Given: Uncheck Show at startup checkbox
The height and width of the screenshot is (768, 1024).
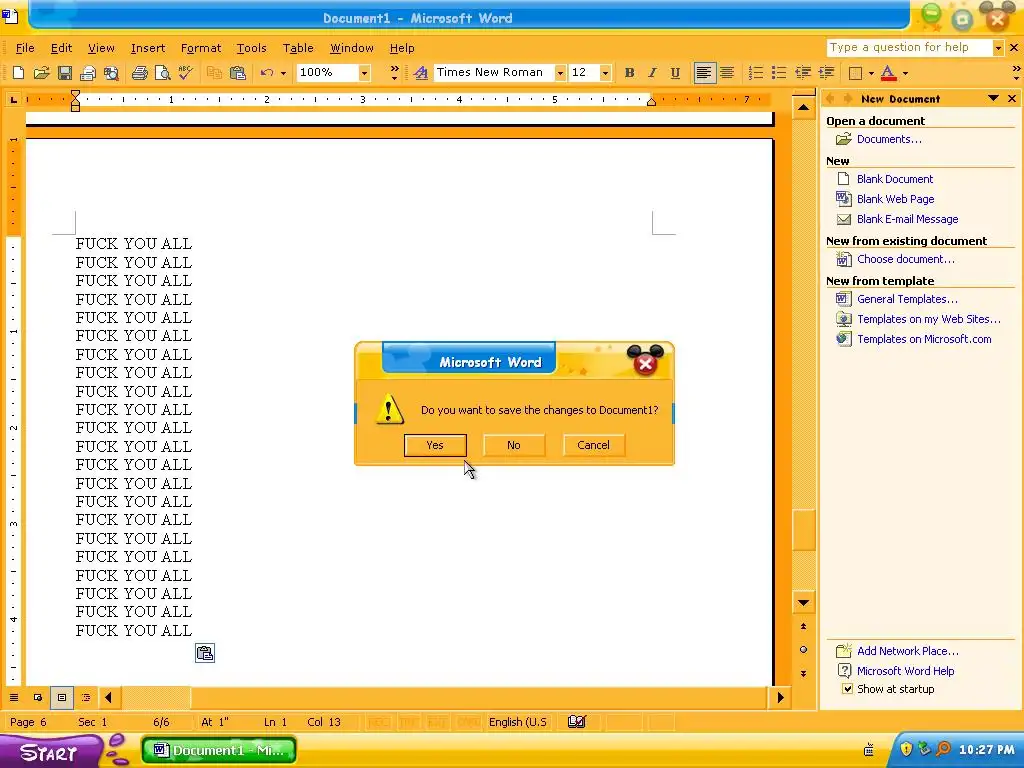Looking at the screenshot, I should tap(847, 689).
